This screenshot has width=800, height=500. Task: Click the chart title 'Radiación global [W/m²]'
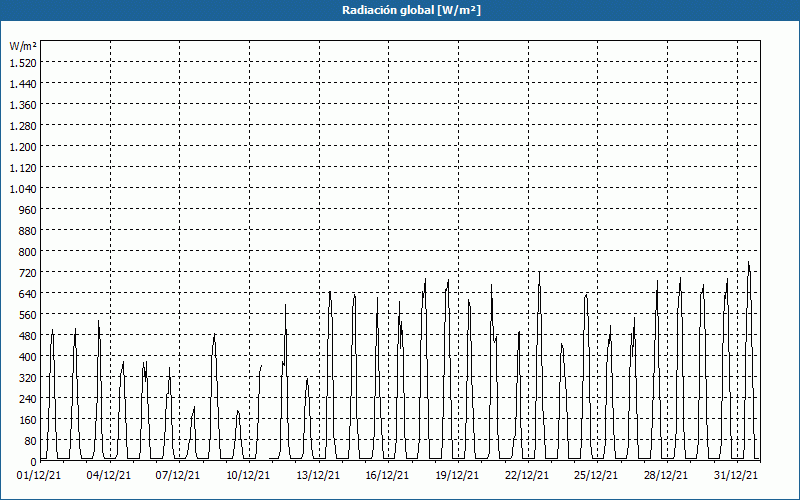pyautogui.click(x=411, y=10)
